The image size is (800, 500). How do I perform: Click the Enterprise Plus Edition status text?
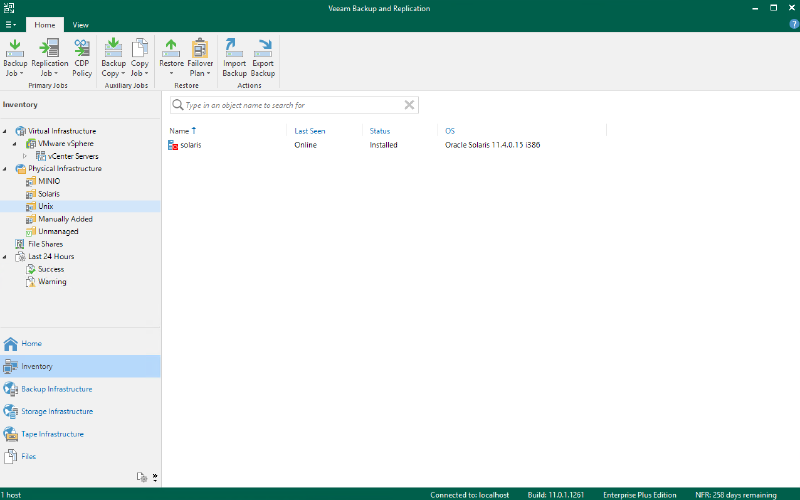(x=640, y=495)
